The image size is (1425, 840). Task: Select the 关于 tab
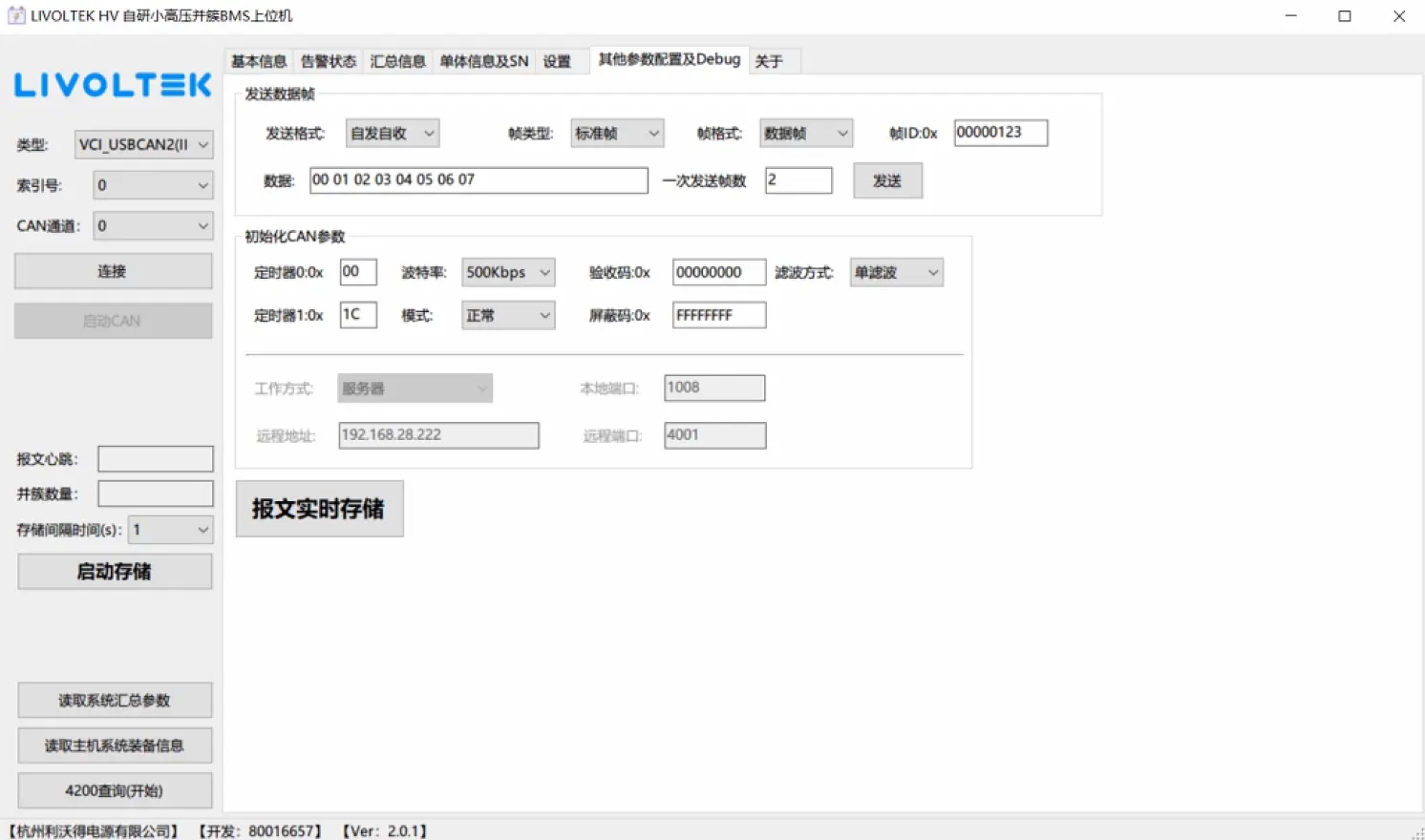click(x=770, y=61)
